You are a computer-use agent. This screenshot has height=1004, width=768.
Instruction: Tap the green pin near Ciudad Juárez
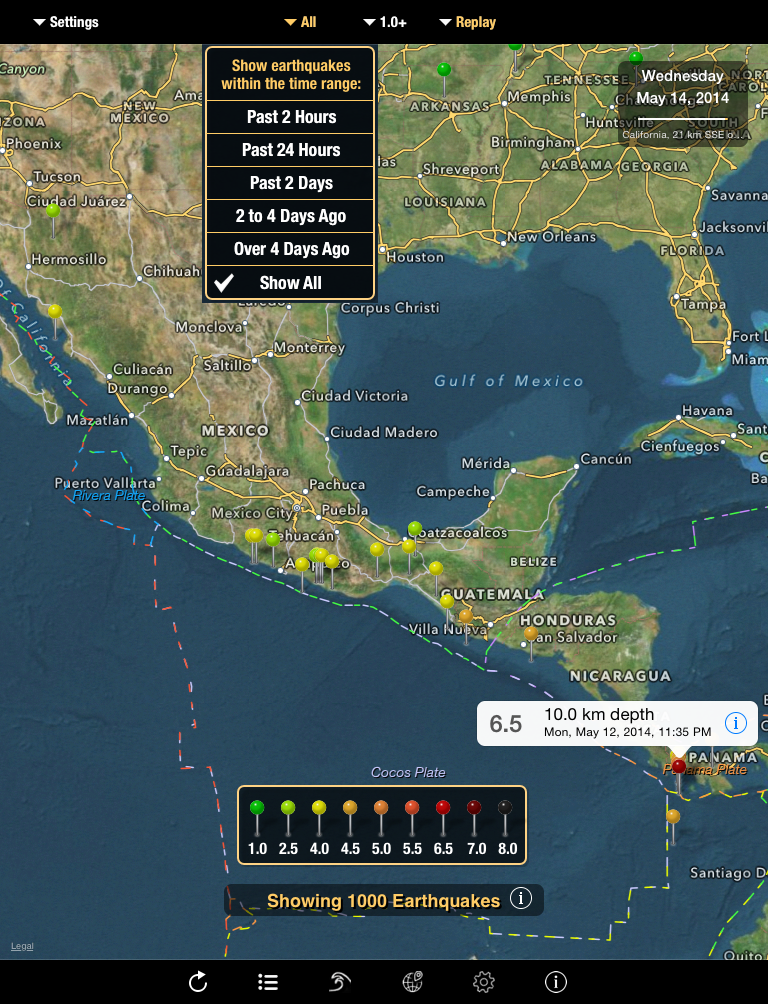click(x=53, y=210)
